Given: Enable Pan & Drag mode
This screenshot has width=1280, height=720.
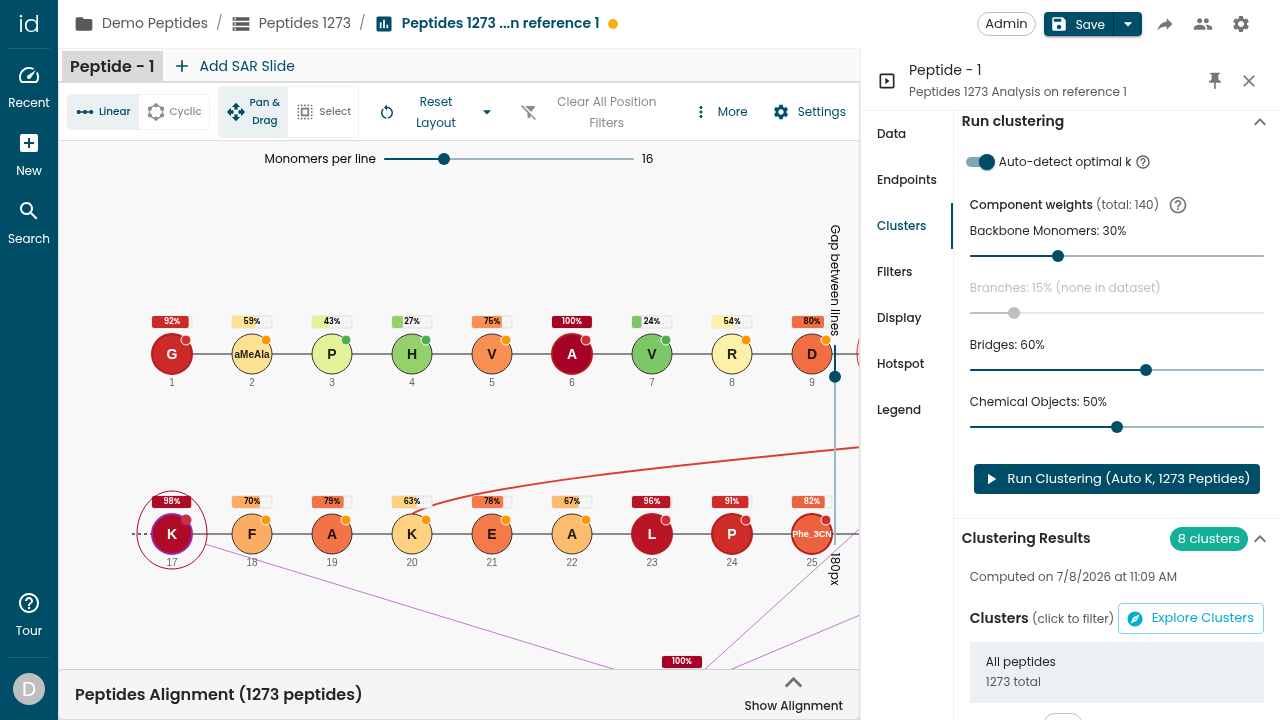Looking at the screenshot, I should (253, 112).
